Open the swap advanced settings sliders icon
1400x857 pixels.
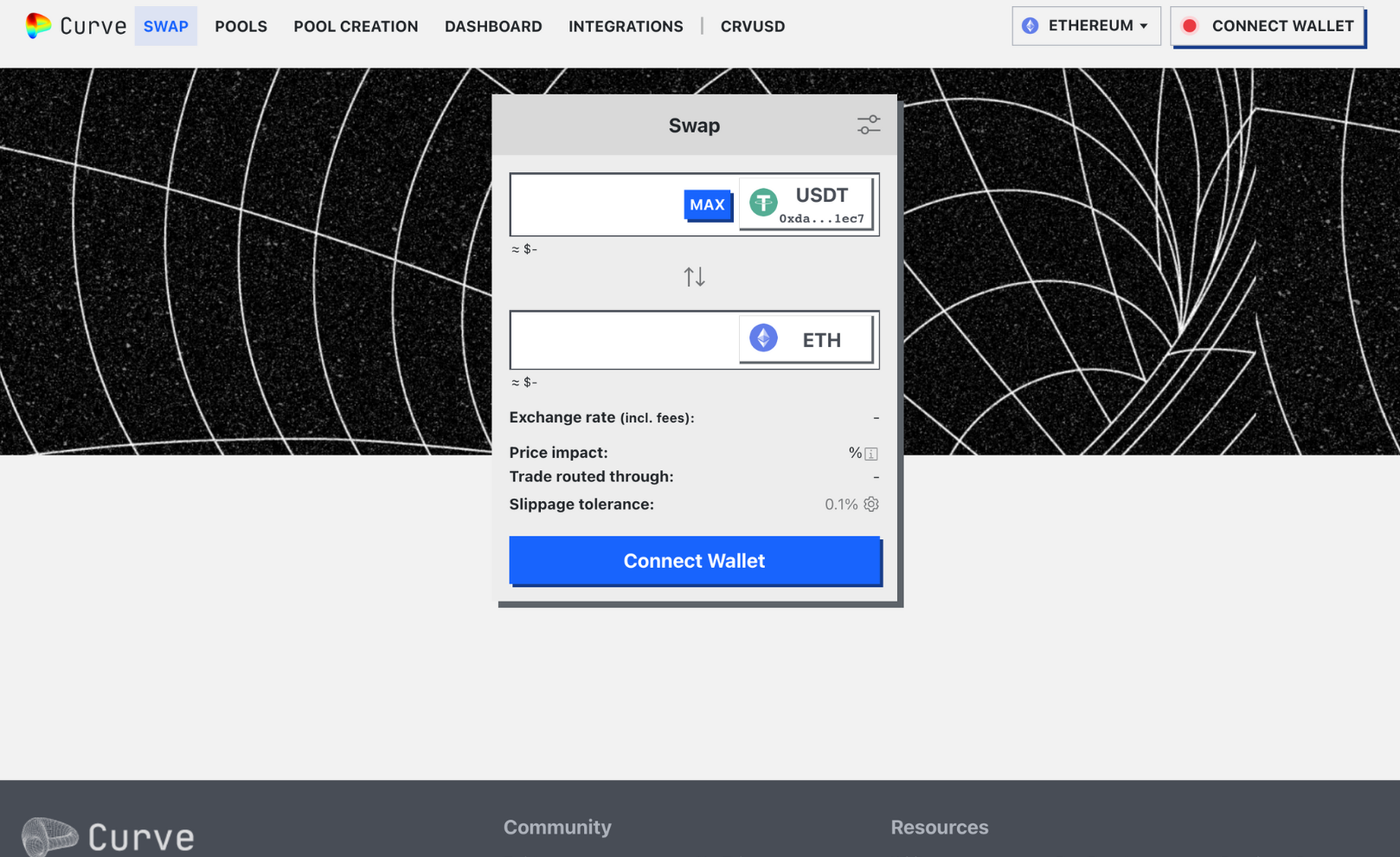click(x=869, y=125)
